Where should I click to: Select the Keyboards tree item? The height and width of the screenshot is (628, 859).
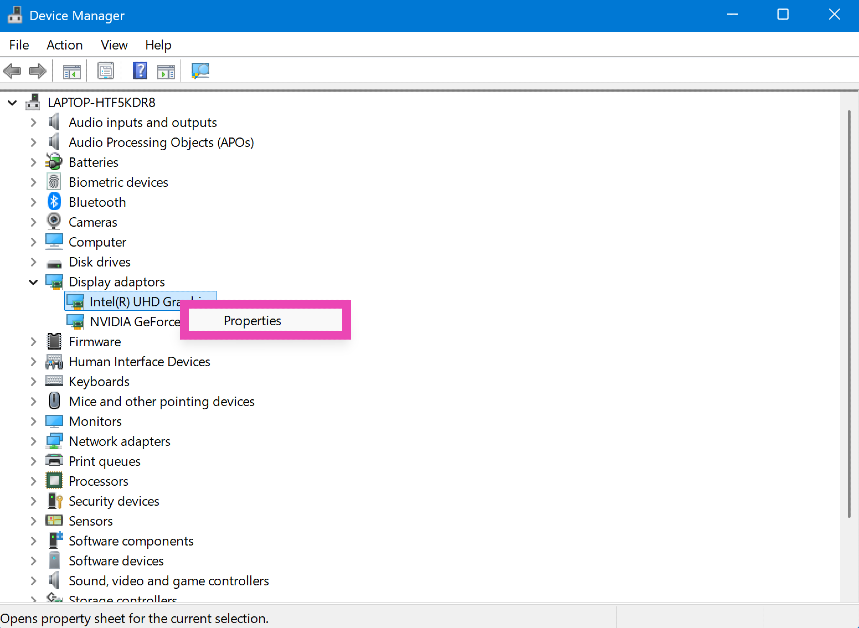click(x=98, y=381)
